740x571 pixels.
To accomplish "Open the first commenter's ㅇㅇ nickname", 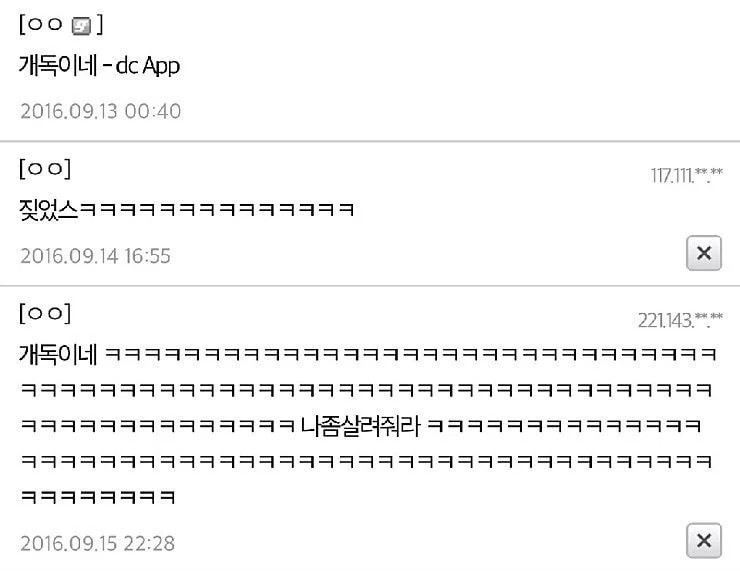I will [45, 24].
